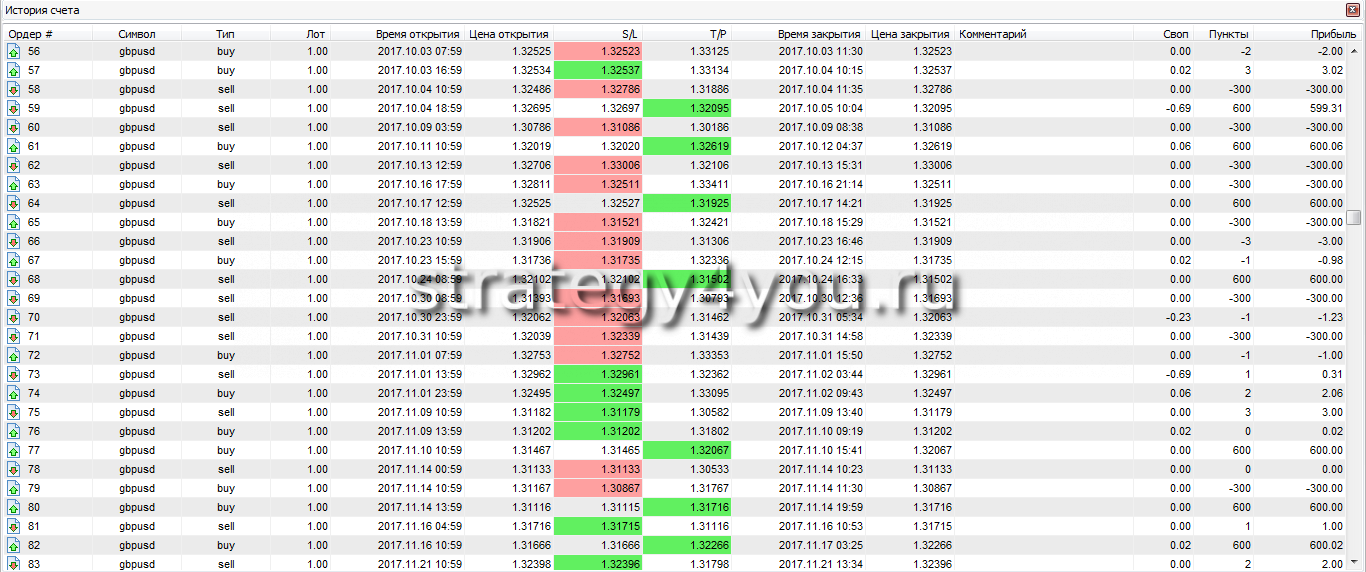
Task: Click the icon for order 72
Action: pyautogui.click(x=14, y=355)
